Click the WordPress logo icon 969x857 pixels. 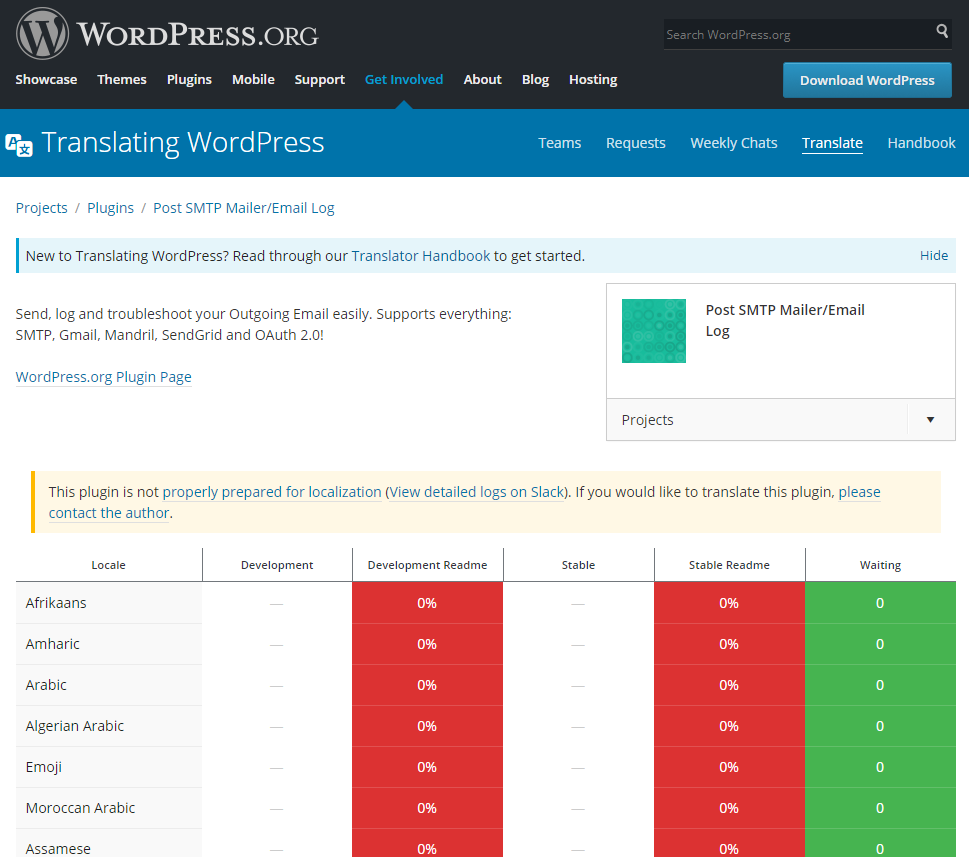42,34
